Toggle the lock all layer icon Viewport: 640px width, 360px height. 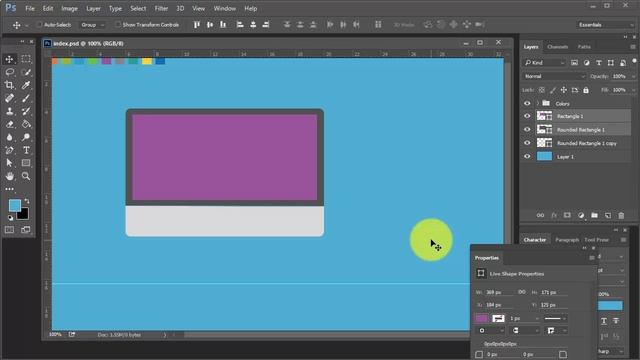point(586,90)
